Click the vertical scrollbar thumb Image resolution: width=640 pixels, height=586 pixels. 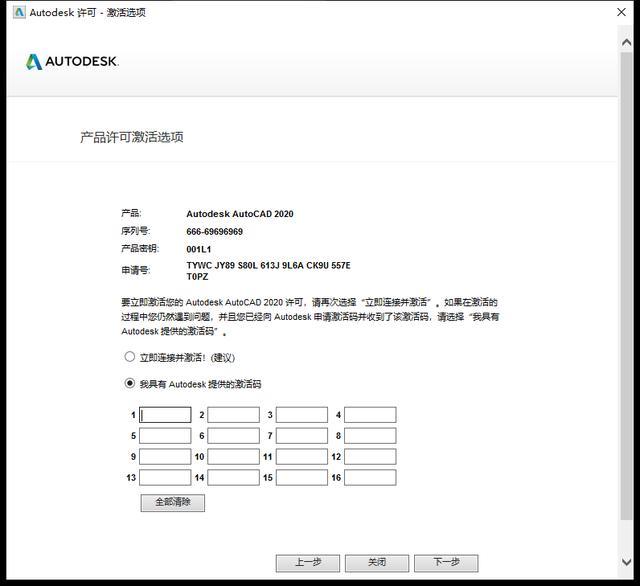(x=627, y=286)
